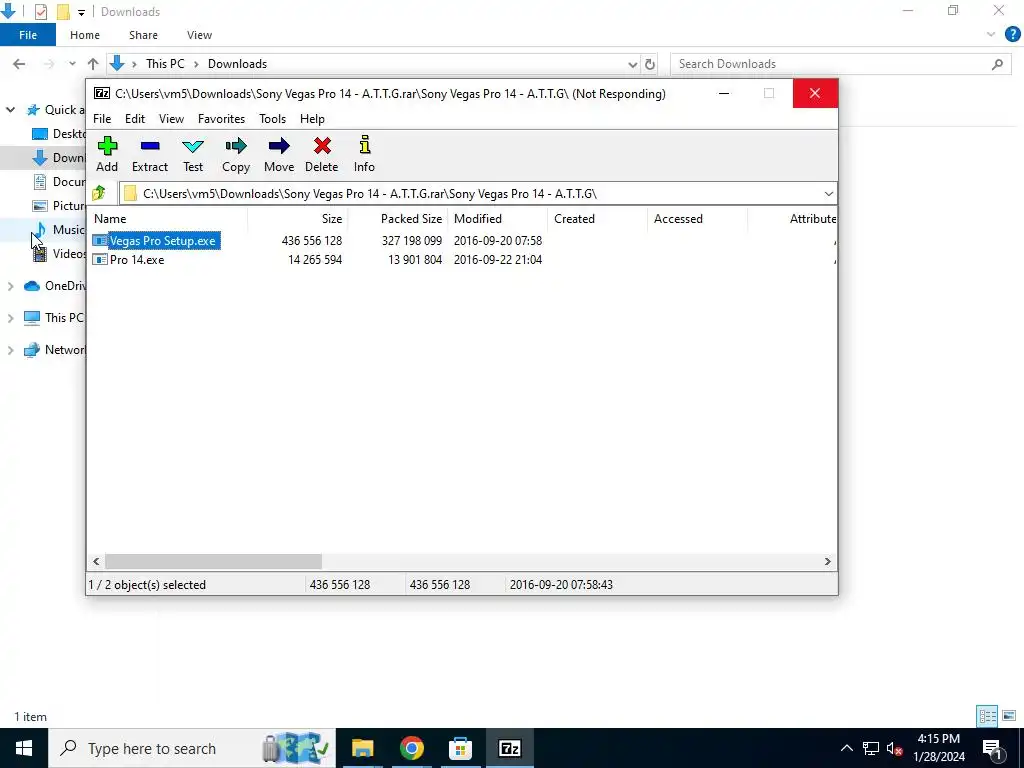
Task: Open the 7-Zip Edit menu
Action: click(x=135, y=119)
